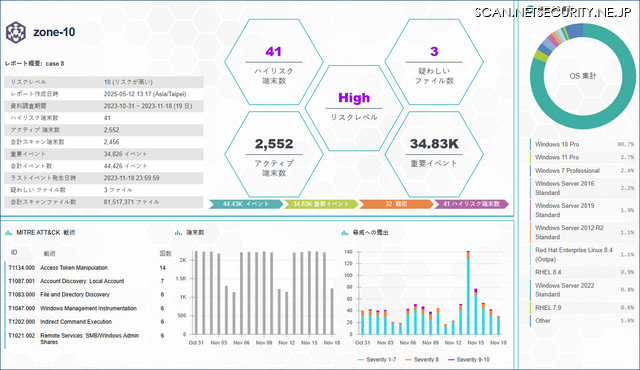Click the 41 ハイリスク端末数 hexagon
Screen dimensions: 640x370
pyautogui.click(x=274, y=62)
